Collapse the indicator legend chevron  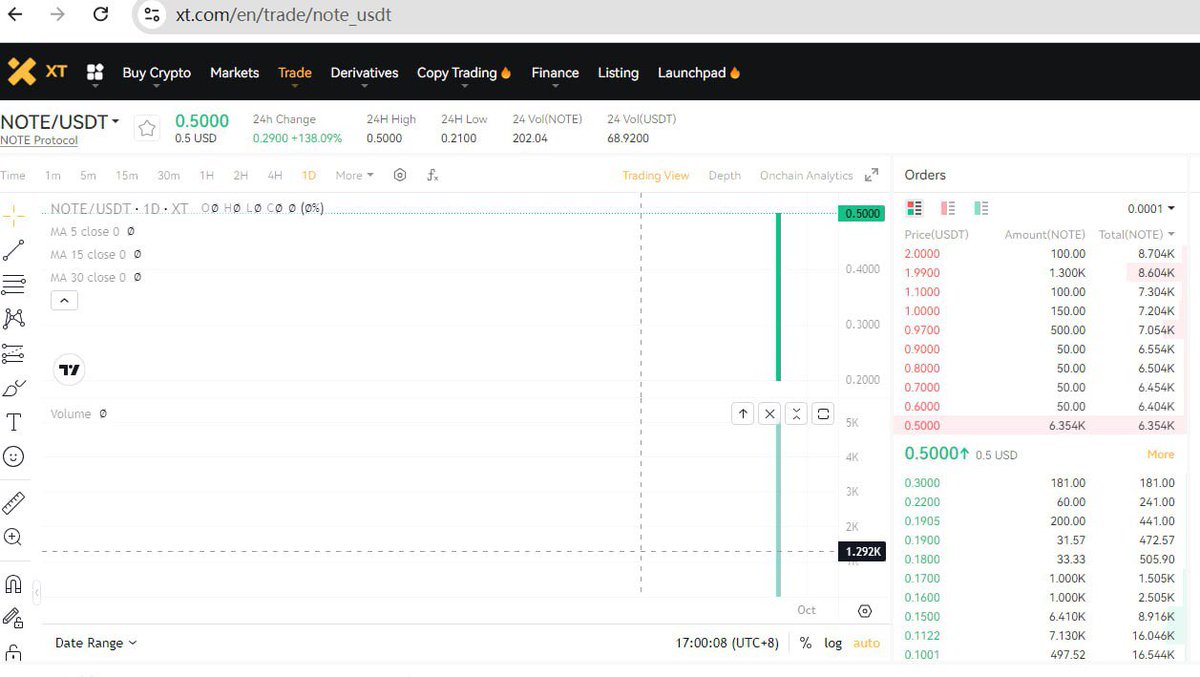(x=64, y=300)
